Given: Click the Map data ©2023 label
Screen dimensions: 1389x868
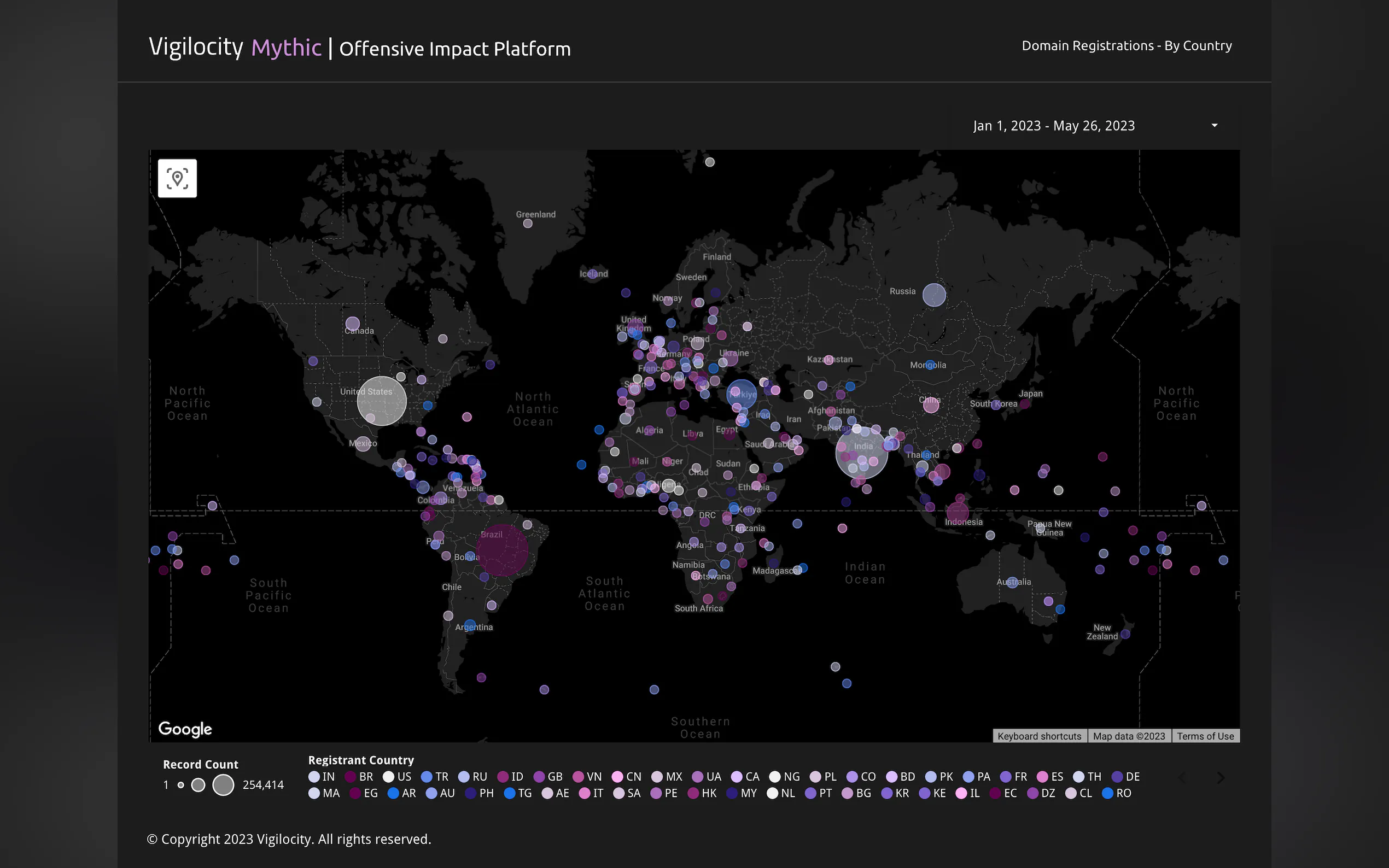Looking at the screenshot, I should point(1129,736).
